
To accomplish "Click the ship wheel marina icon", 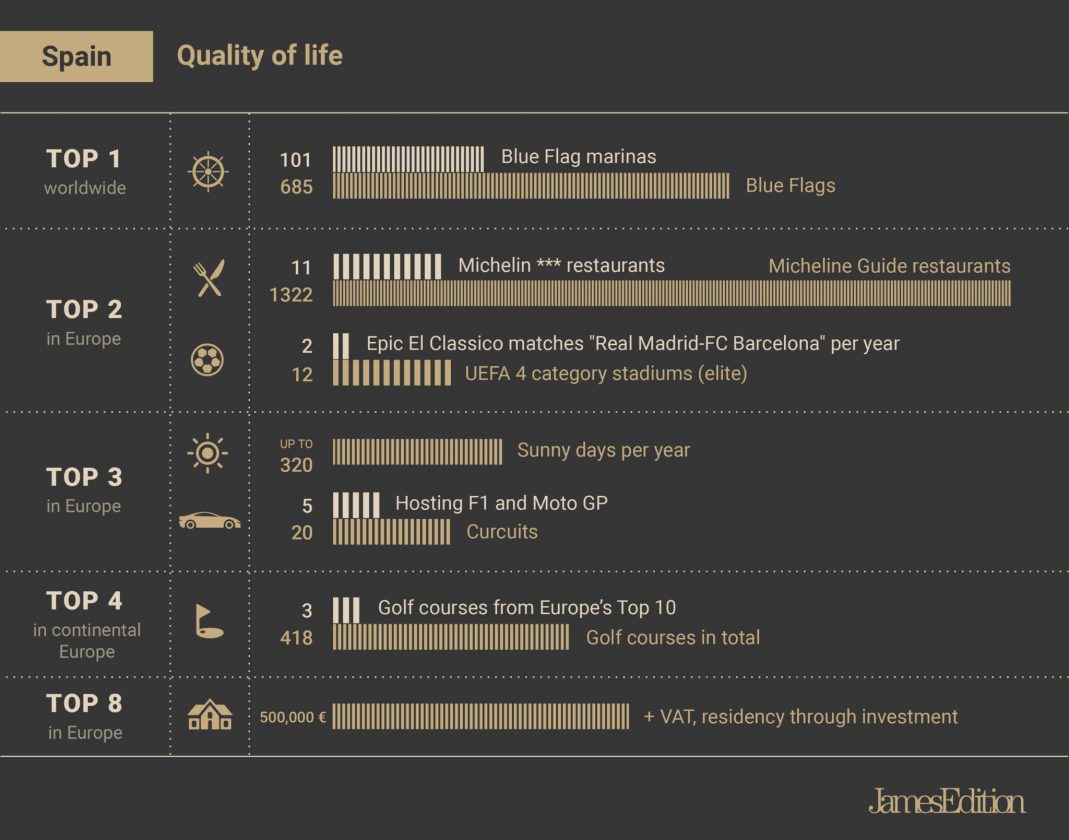I will pyautogui.click(x=208, y=172).
